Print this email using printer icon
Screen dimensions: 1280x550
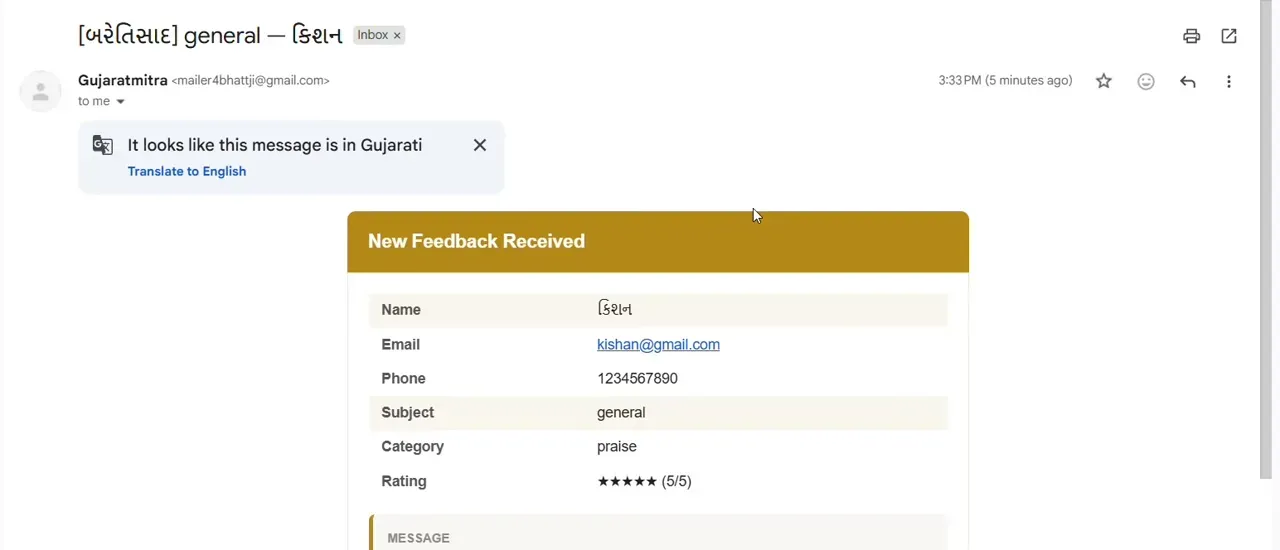(1191, 36)
